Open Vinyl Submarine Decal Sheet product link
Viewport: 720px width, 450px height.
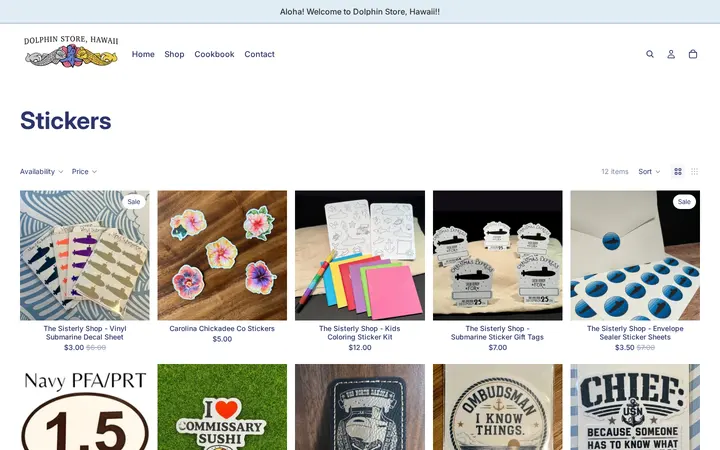(x=84, y=333)
